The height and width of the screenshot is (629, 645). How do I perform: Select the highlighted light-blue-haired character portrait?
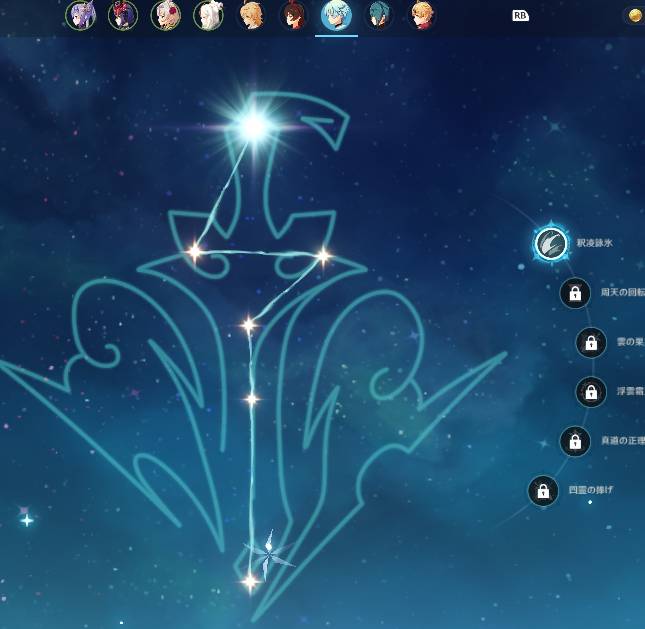tap(336, 16)
